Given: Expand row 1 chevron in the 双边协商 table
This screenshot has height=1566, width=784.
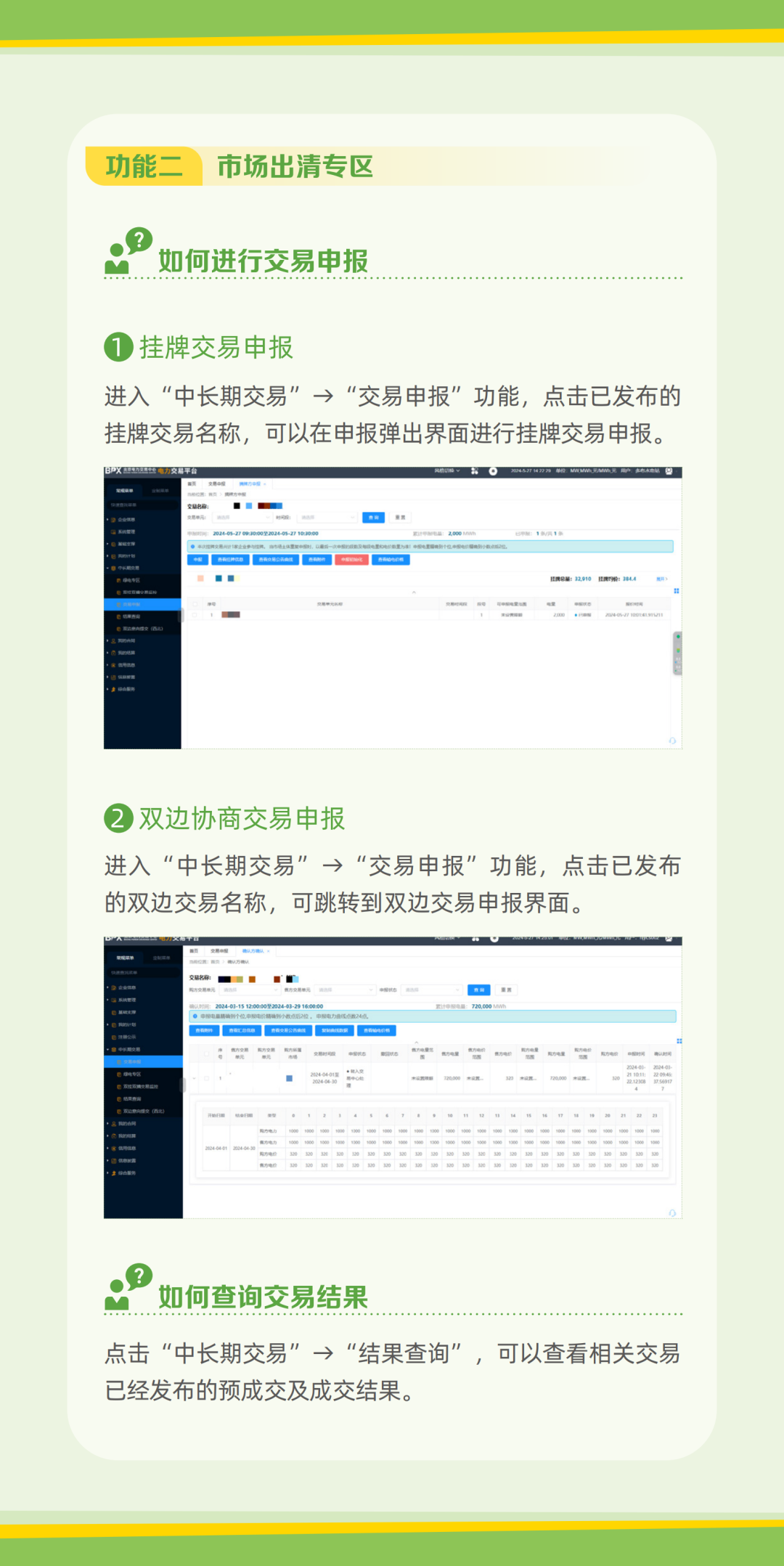Looking at the screenshot, I should pyautogui.click(x=194, y=1078).
